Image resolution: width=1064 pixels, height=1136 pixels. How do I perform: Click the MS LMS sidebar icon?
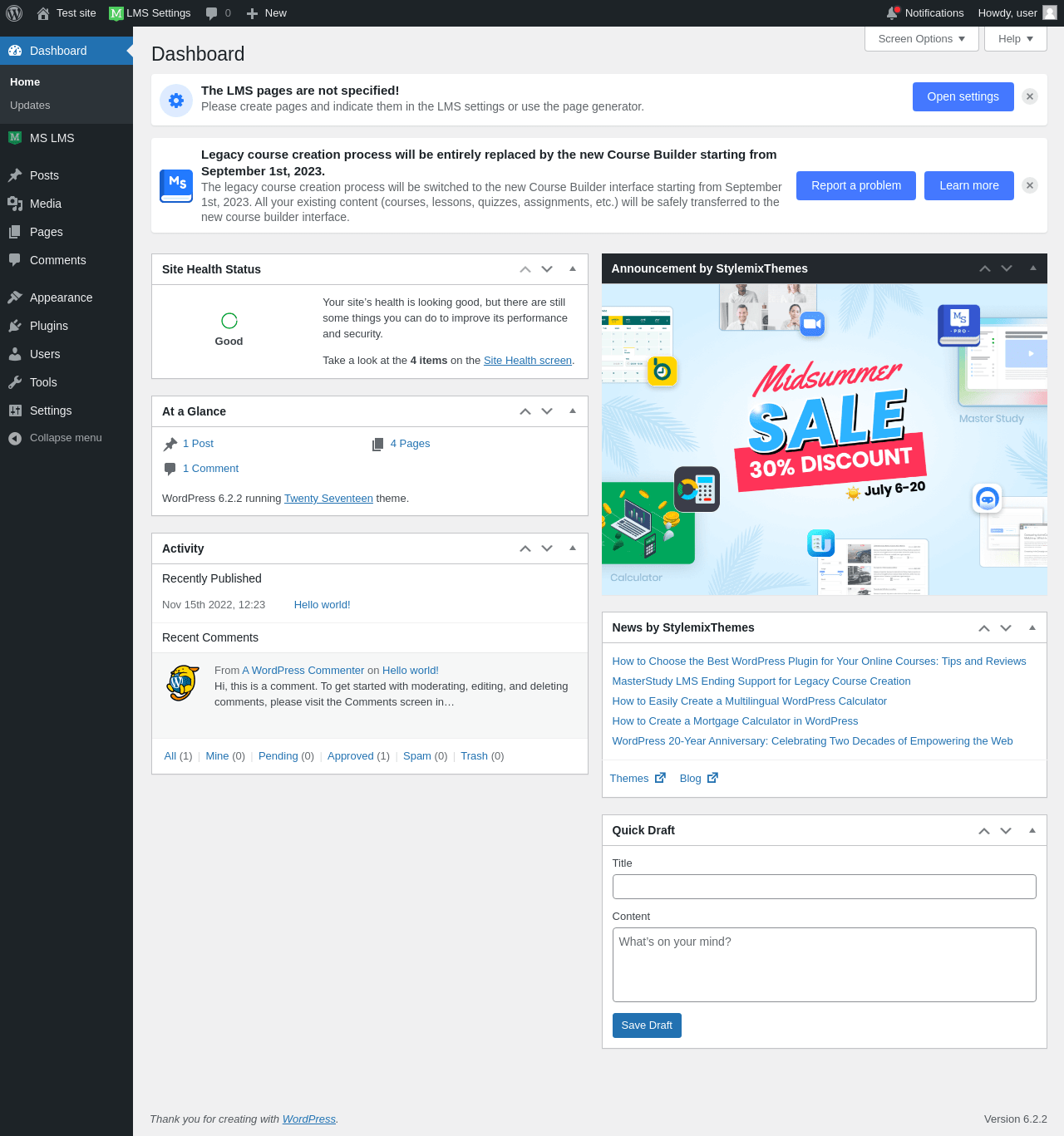[15, 138]
